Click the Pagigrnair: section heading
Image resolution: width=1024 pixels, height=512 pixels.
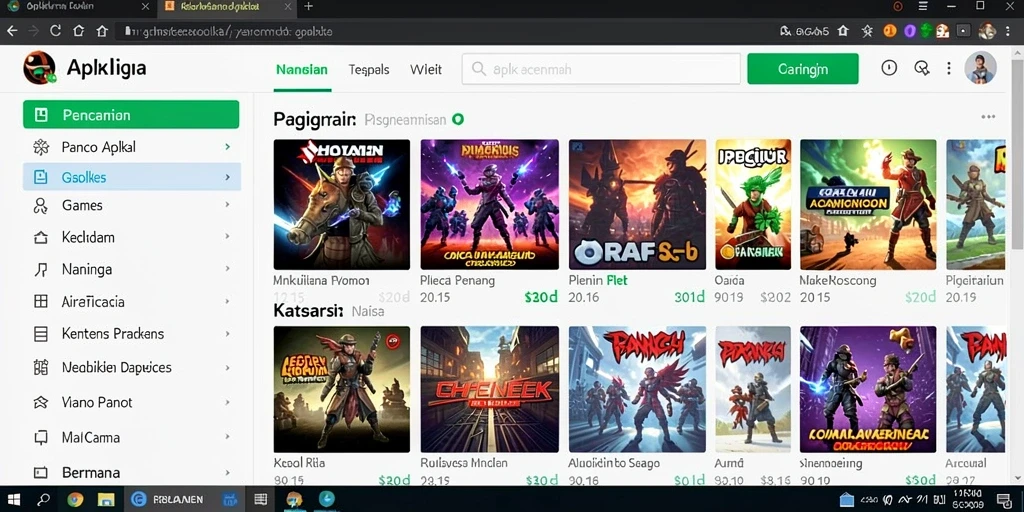[315, 120]
